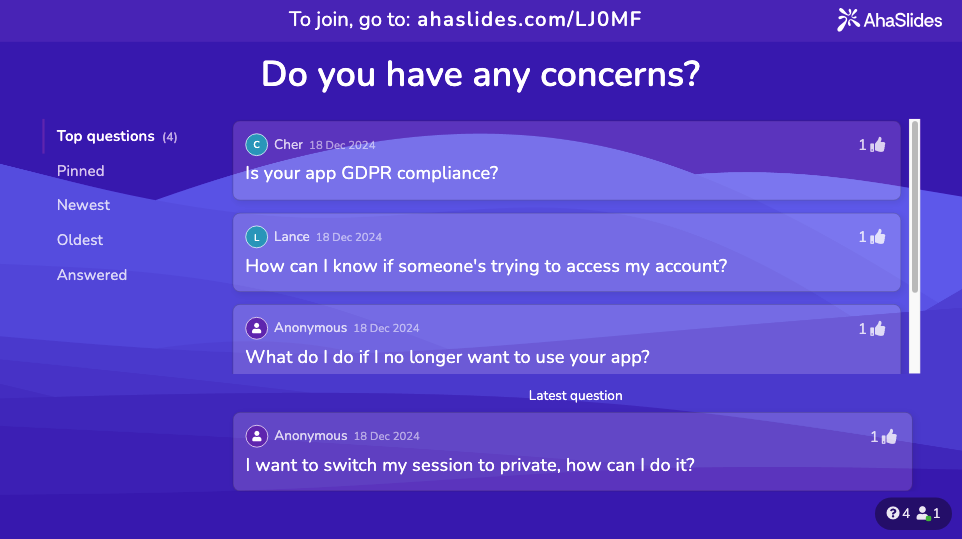Click the question count icon in bottom badge
The height and width of the screenshot is (539, 962).
893,513
